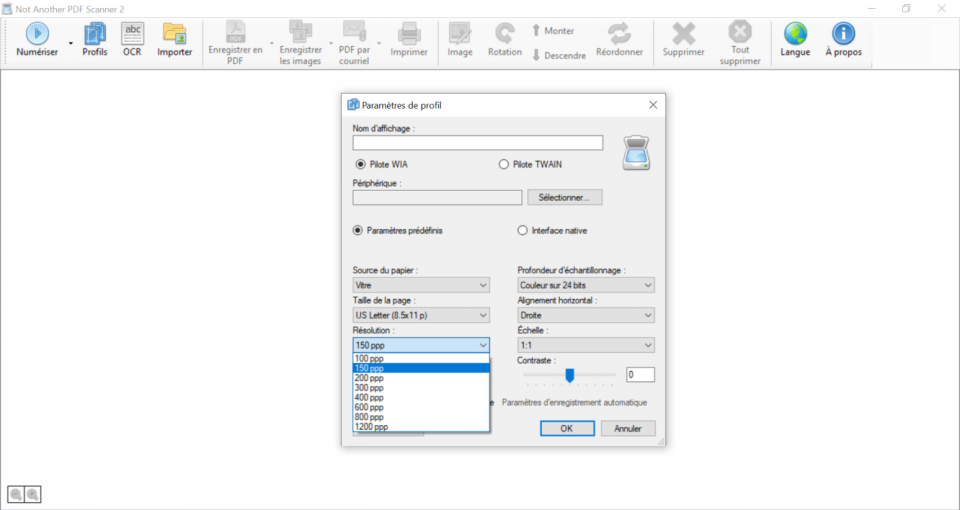Viewport: 960px width, 510px height.
Task: Open the Enregistrer en PDF dropdown arrow
Action: click(272, 43)
